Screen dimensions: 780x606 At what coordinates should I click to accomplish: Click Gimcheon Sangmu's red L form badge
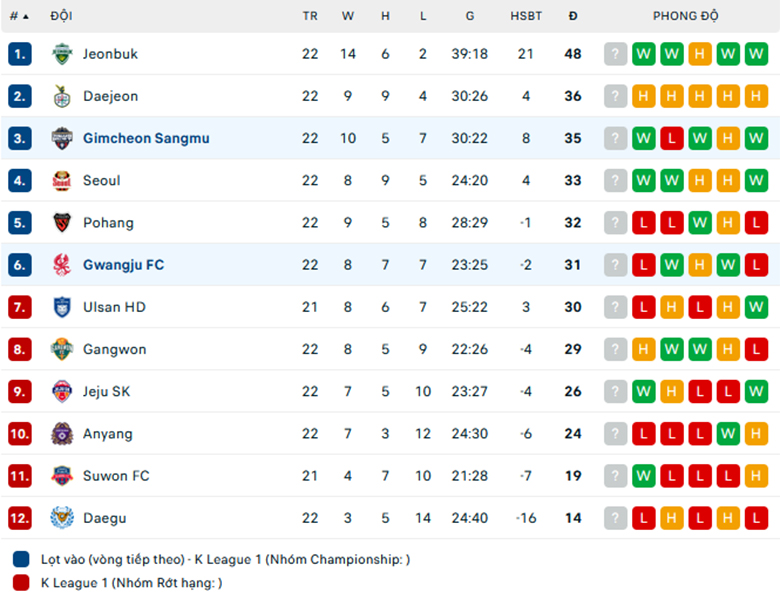tap(672, 138)
